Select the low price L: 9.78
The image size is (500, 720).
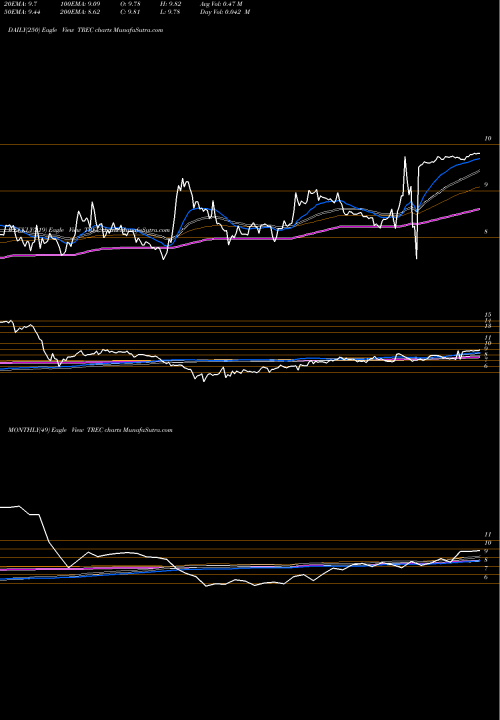tap(170, 12)
